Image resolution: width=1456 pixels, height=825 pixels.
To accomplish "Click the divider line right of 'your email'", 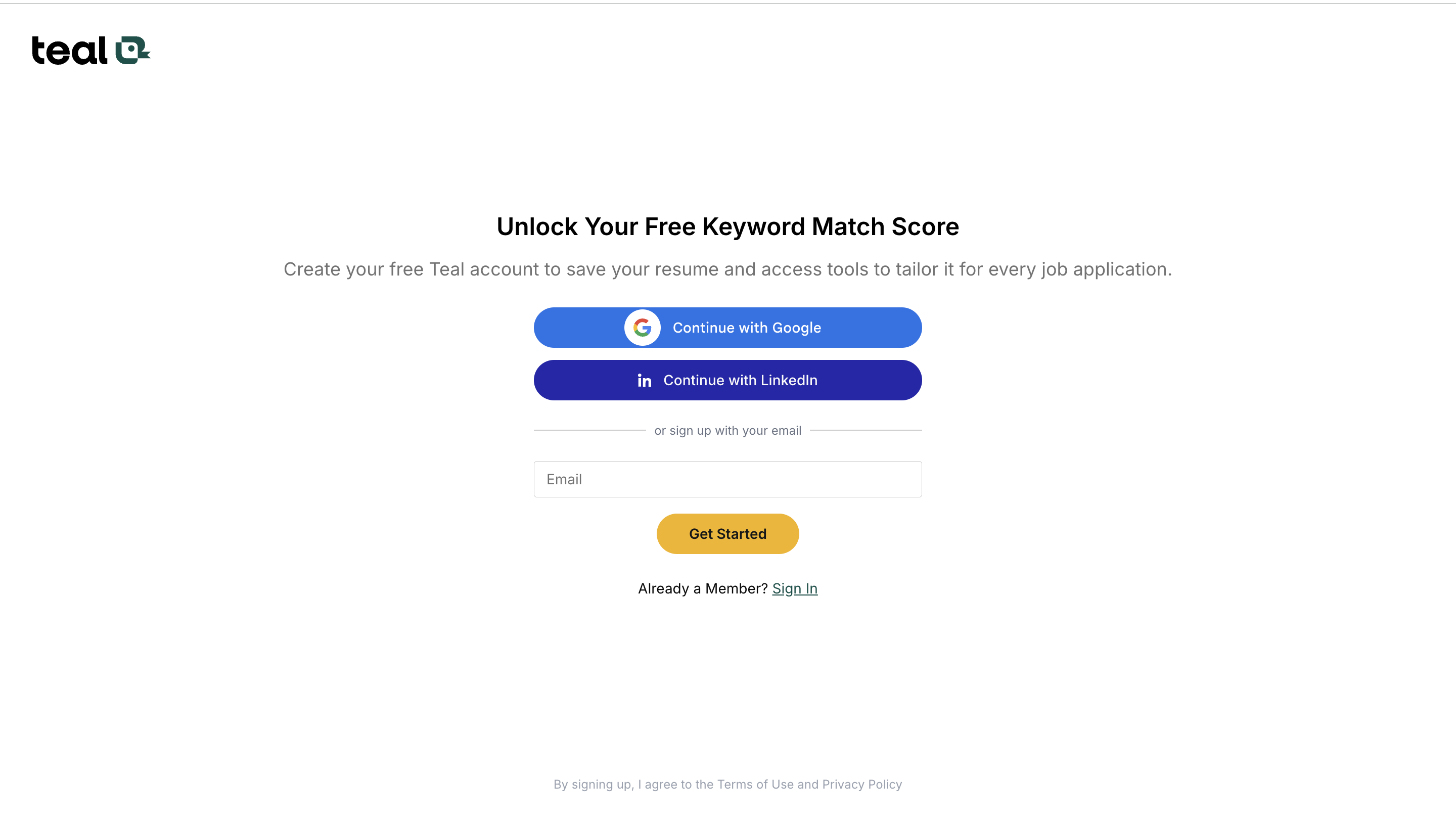I will pyautogui.click(x=866, y=430).
